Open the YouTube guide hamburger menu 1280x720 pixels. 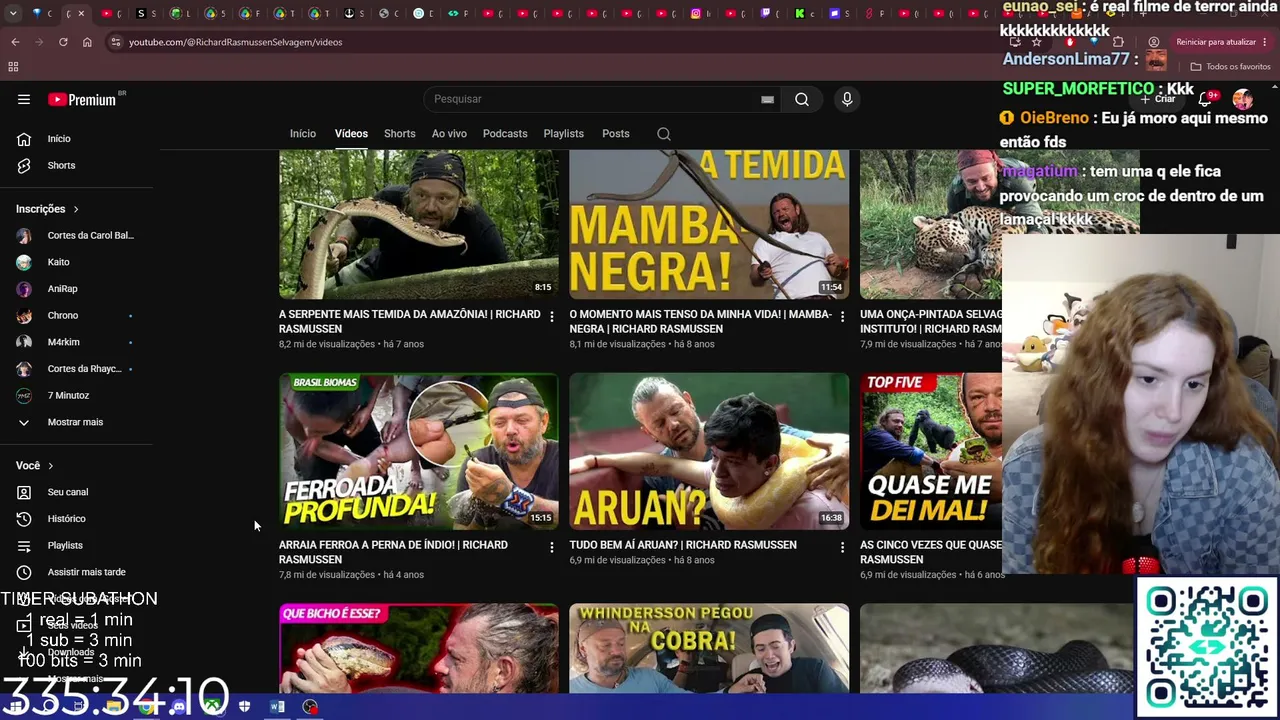pyautogui.click(x=24, y=99)
